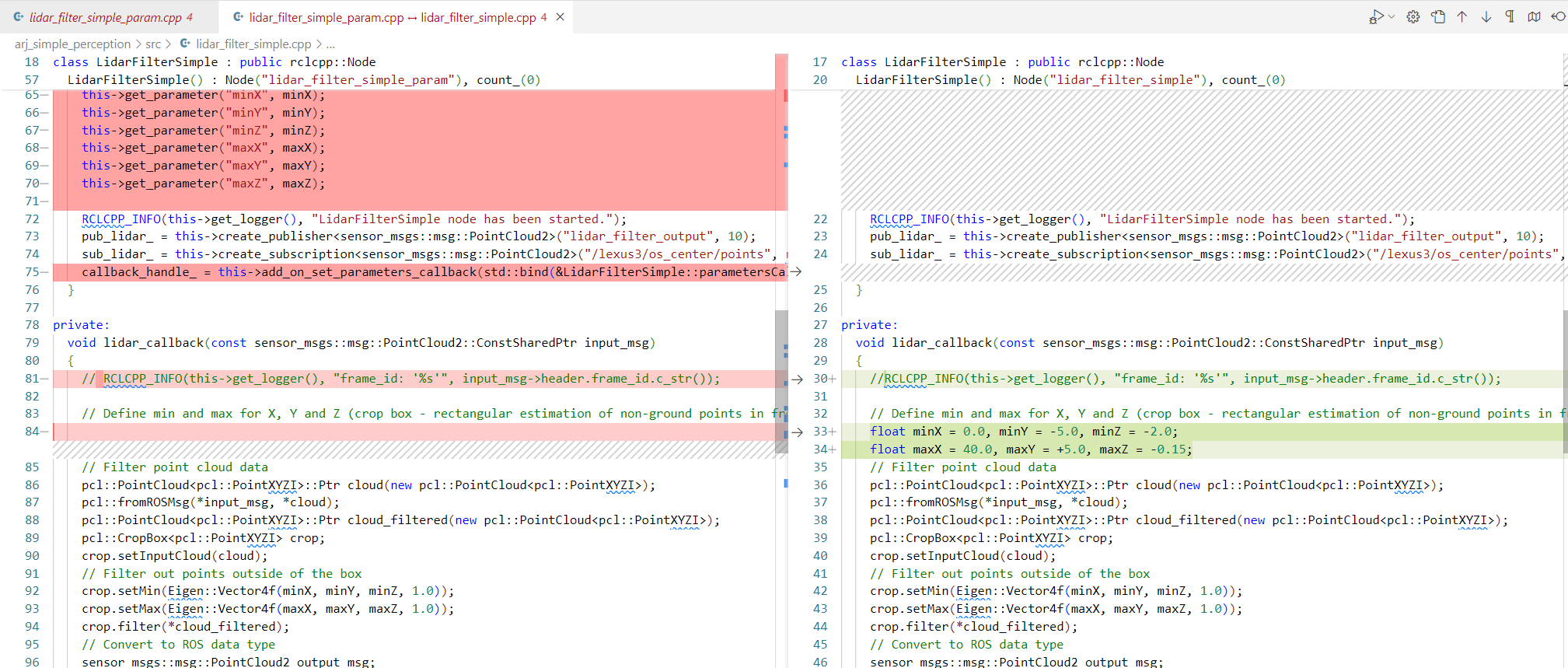The height and width of the screenshot is (668, 1568).
Task: Click the Run and Debug play icon
Action: coord(1376,16)
